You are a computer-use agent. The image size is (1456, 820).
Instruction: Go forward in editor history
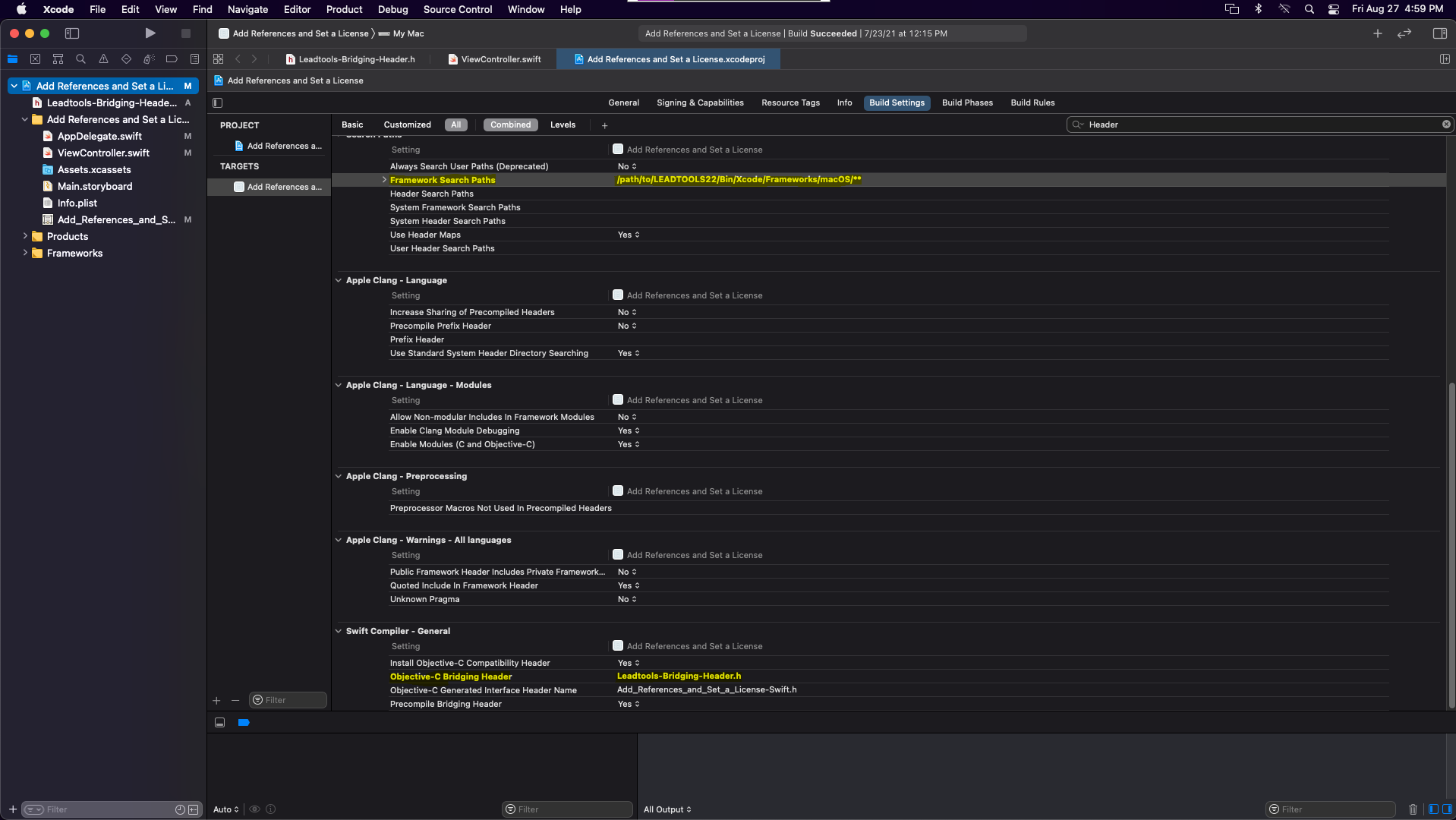coord(254,59)
